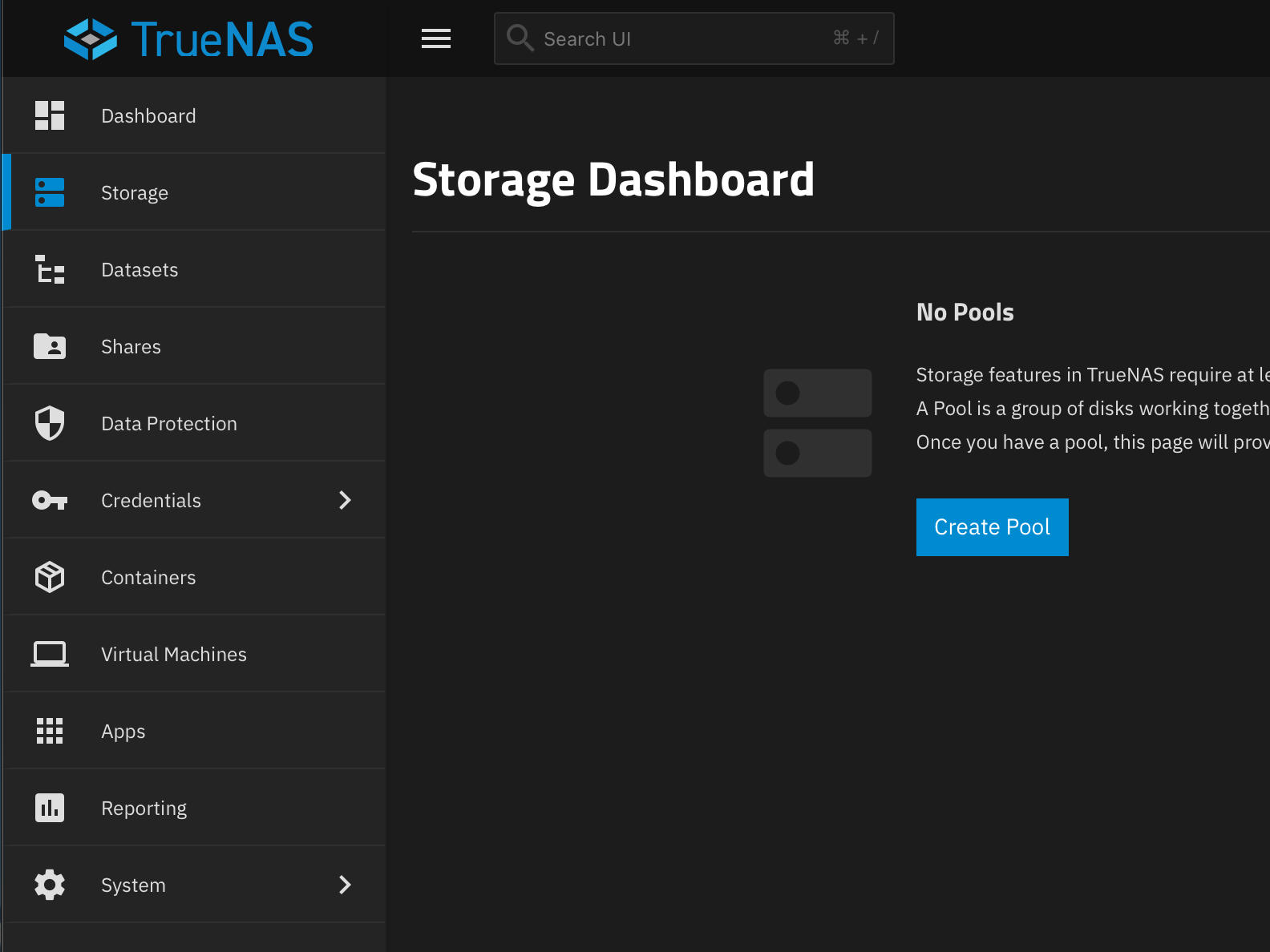Click the magnifying glass search icon
The width and height of the screenshot is (1270, 952).
coord(520,38)
